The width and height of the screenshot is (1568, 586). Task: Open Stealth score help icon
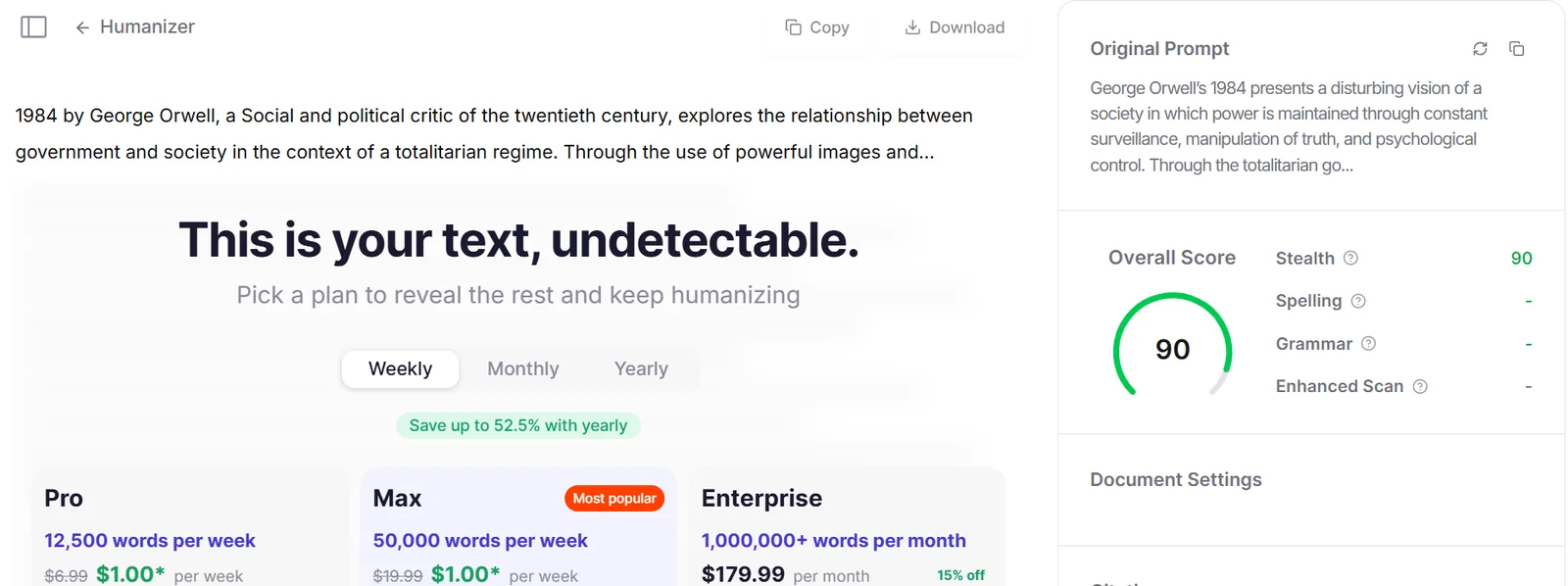point(1350,258)
